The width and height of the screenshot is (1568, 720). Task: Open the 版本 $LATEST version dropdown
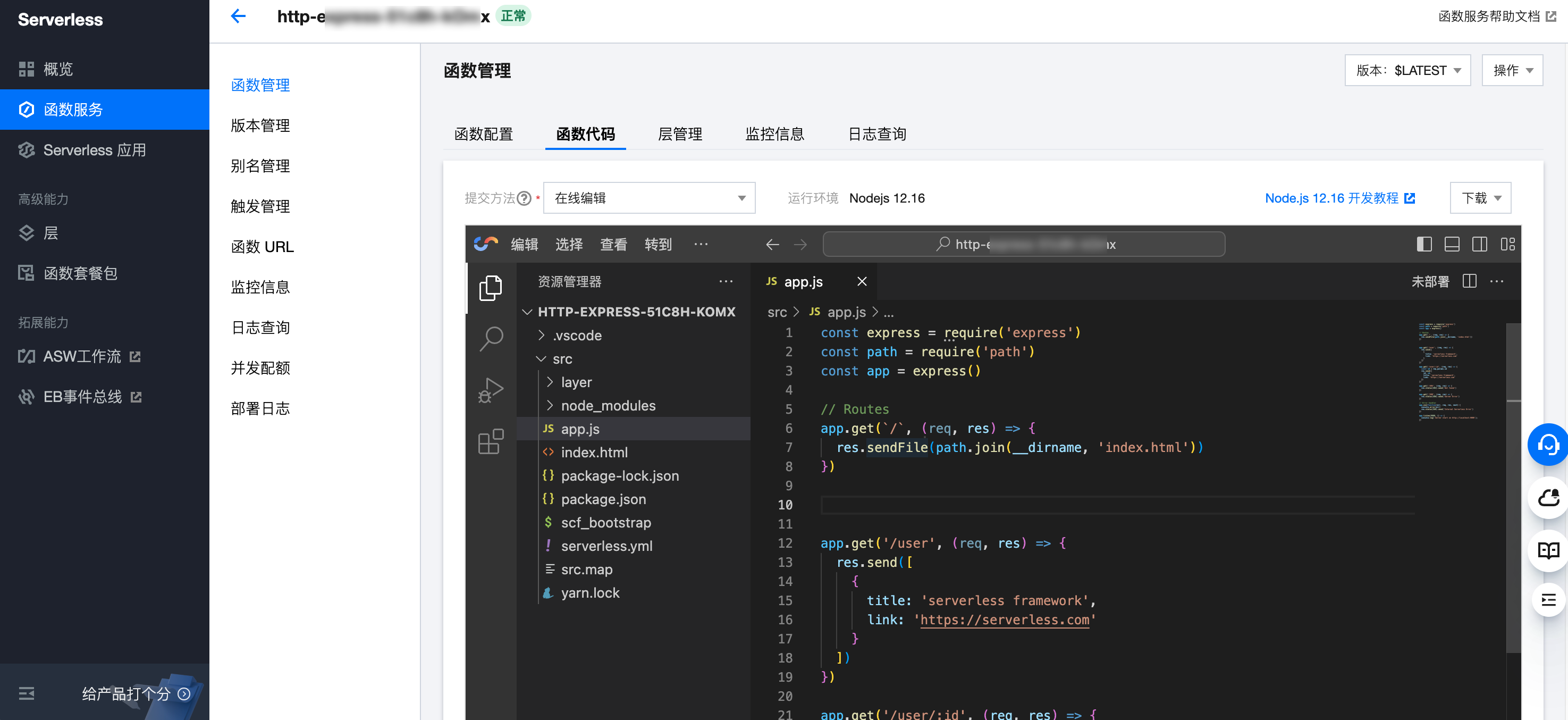tap(1407, 71)
